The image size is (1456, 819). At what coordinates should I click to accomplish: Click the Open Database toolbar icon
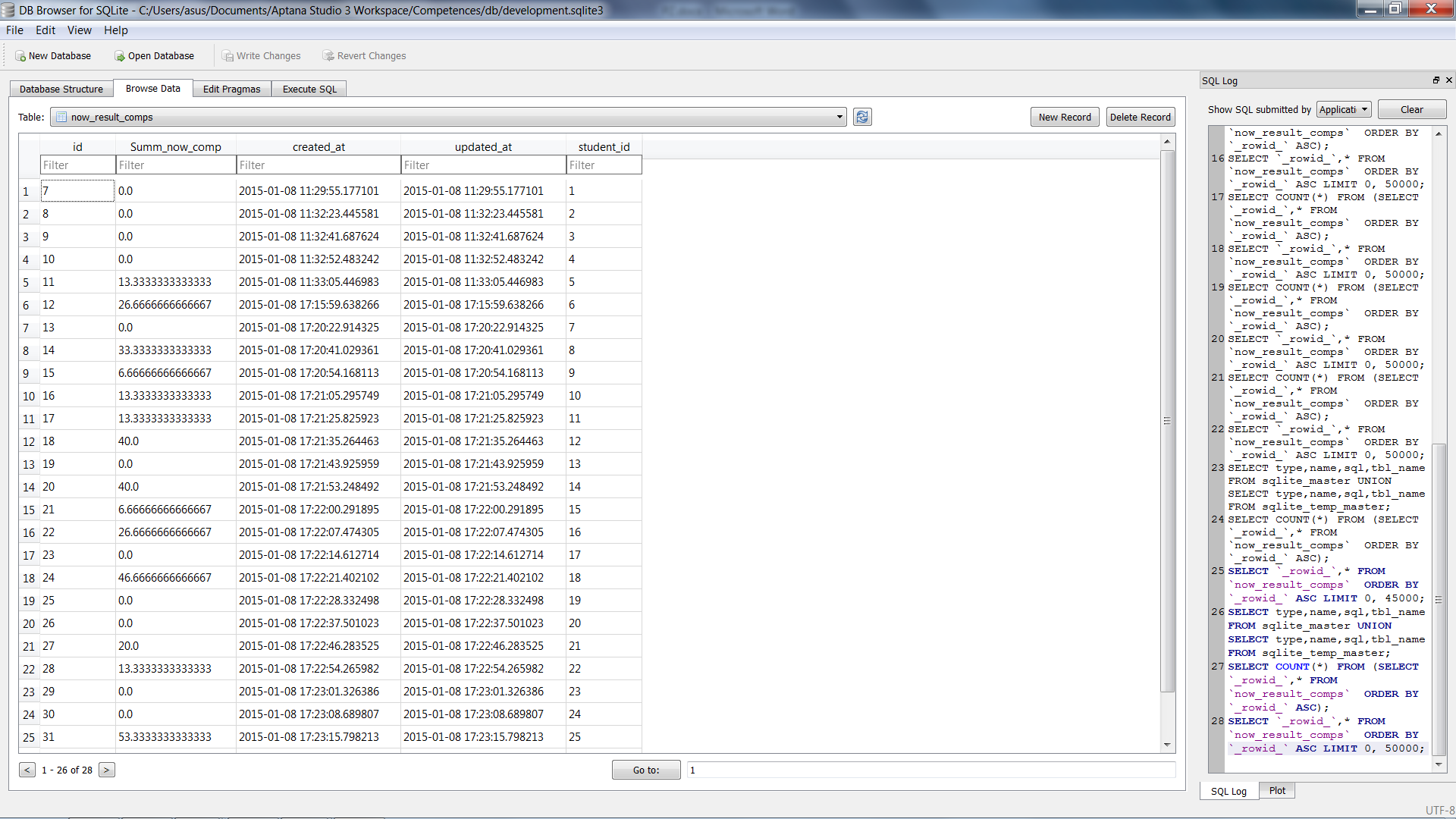[x=120, y=56]
